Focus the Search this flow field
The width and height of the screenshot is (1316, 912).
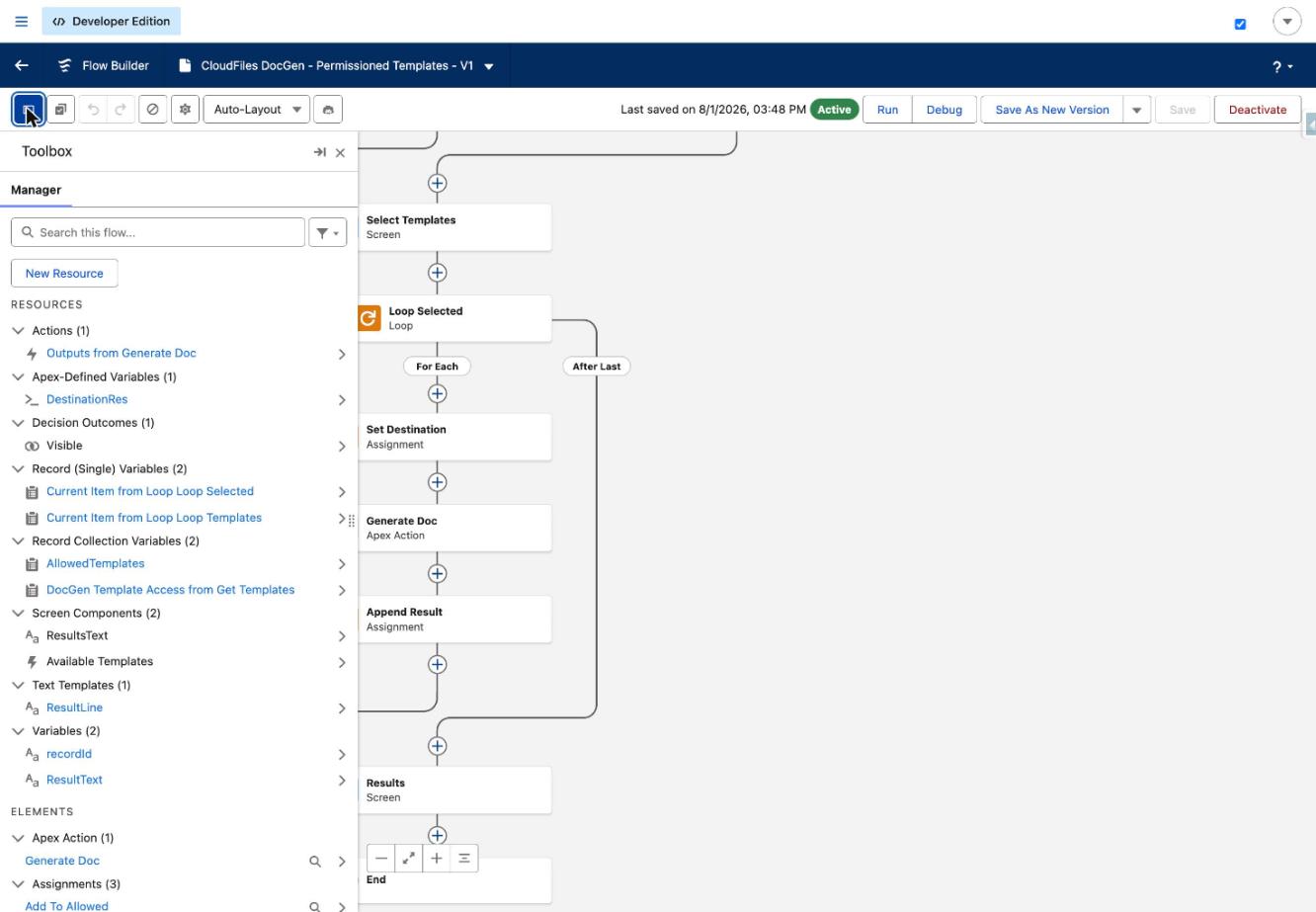pyautogui.click(x=158, y=232)
